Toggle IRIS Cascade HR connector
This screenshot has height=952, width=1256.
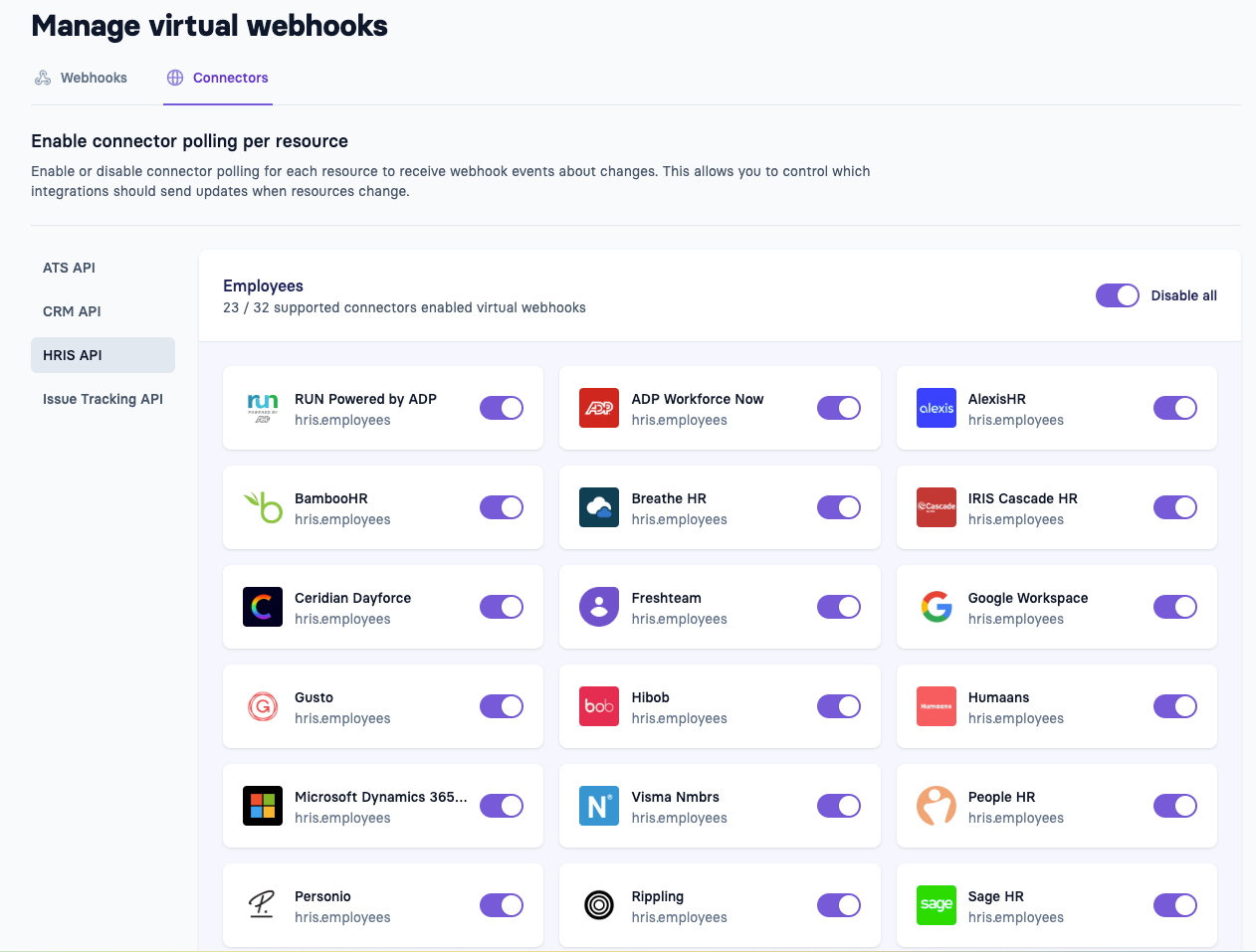(x=1175, y=507)
